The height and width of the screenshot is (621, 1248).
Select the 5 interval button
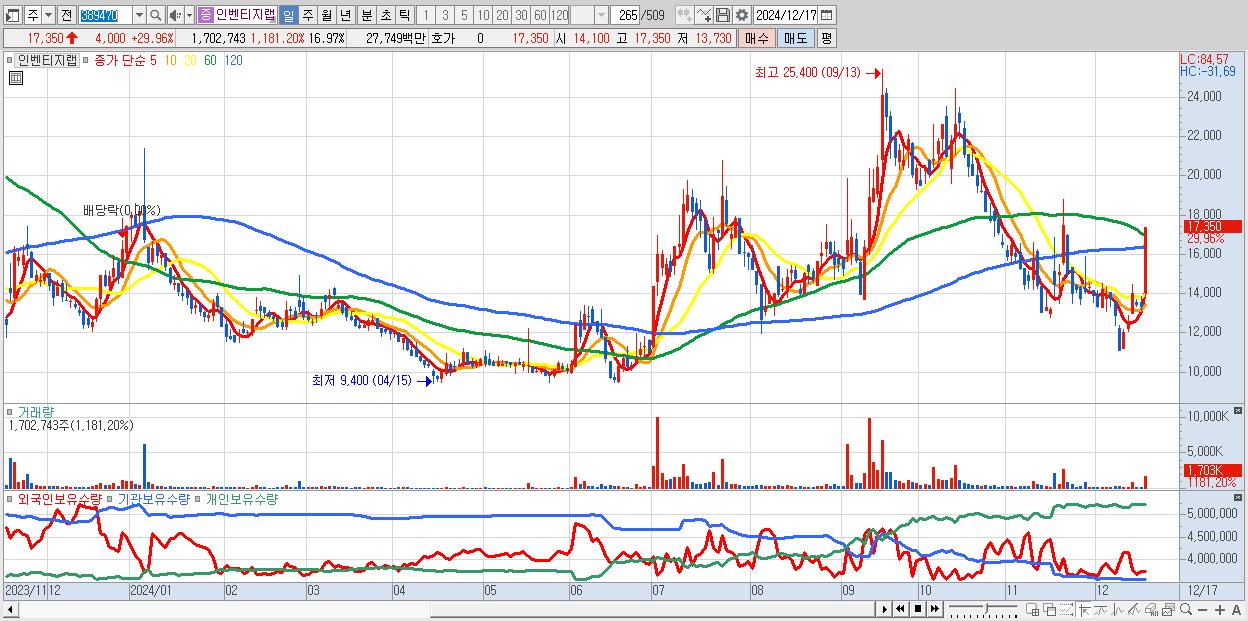pos(464,15)
